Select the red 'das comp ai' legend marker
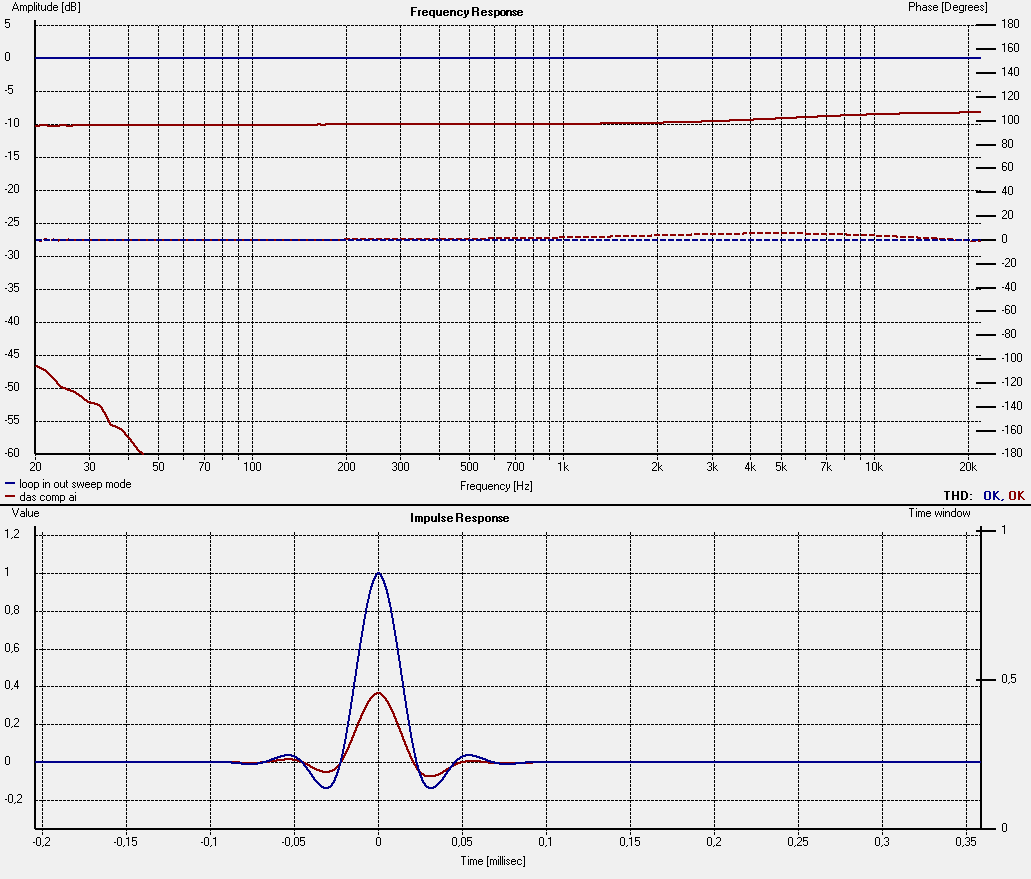Screen dimensions: 1031x879 [x=11, y=495]
